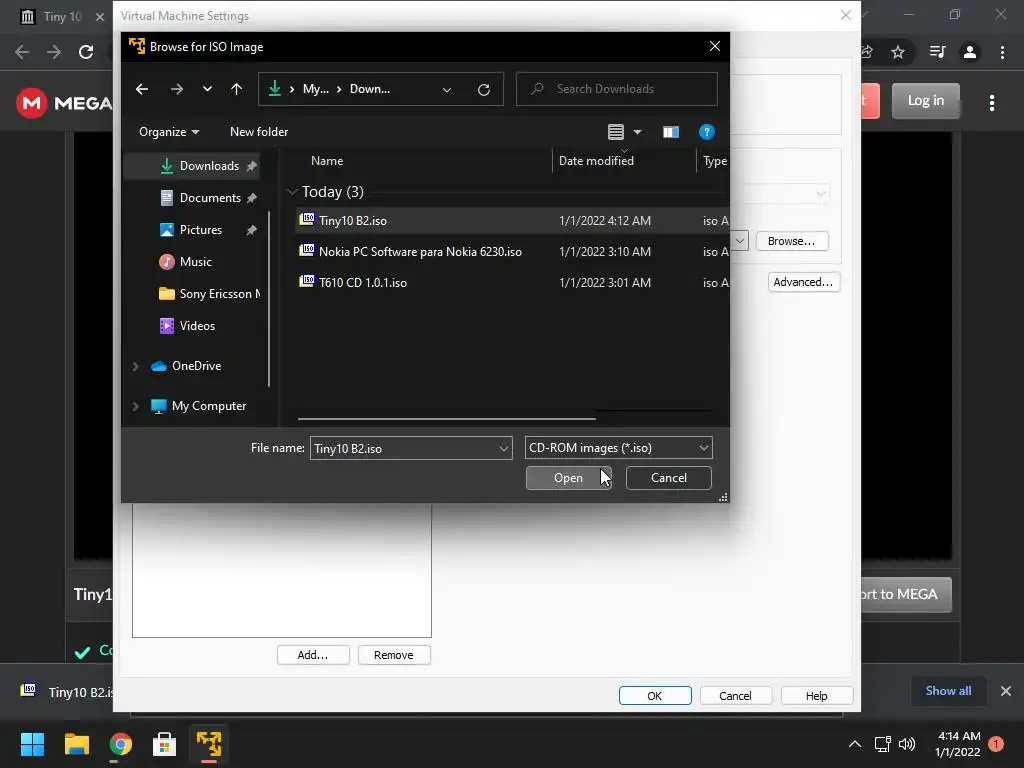Select Nokia PC Software para Nokia 6230.iso
Screen dimensions: 1024x768
pyautogui.click(x=512, y=251)
